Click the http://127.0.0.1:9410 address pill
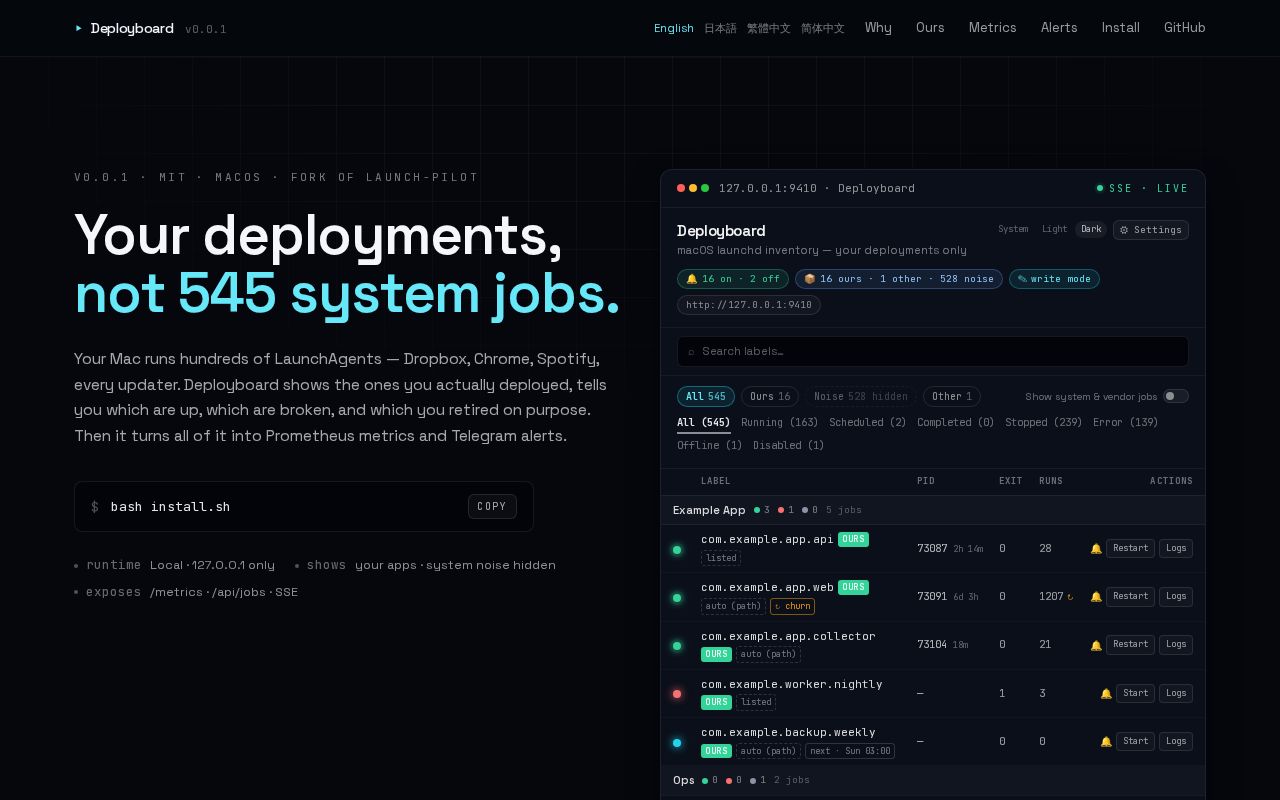The width and height of the screenshot is (1280, 800). pyautogui.click(x=749, y=305)
